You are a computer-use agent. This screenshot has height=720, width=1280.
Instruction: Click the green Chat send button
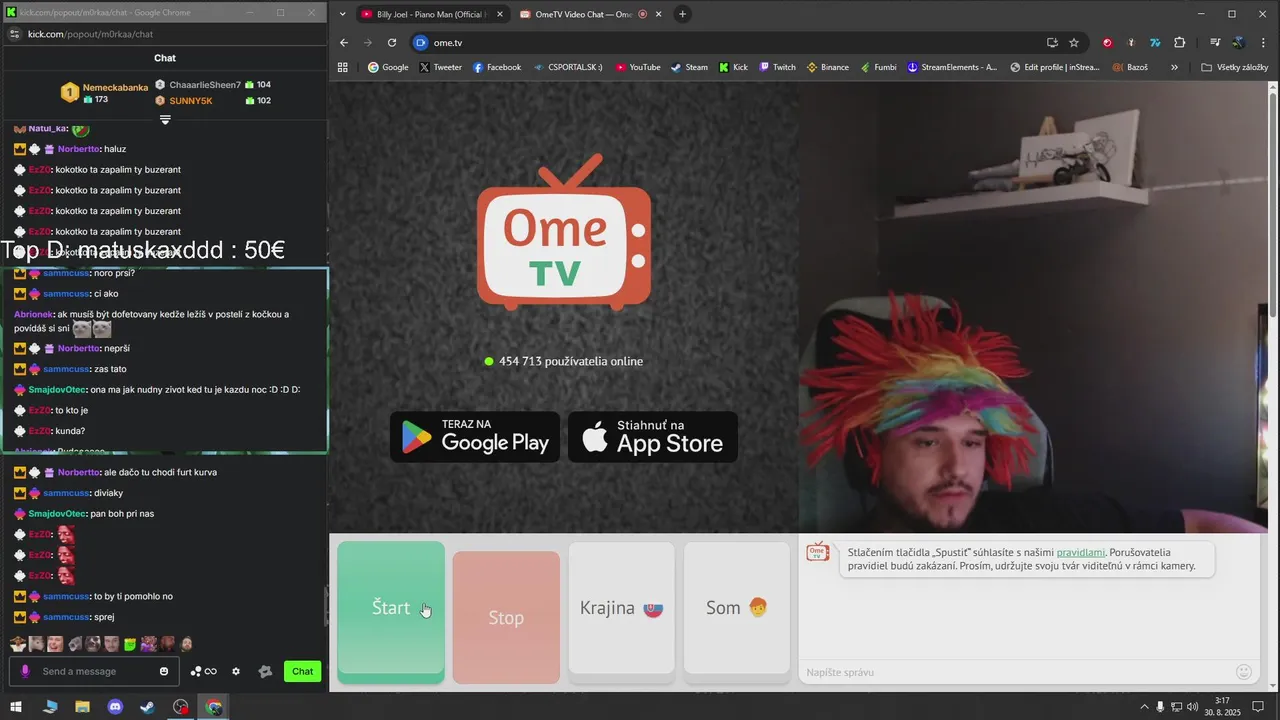coord(302,671)
